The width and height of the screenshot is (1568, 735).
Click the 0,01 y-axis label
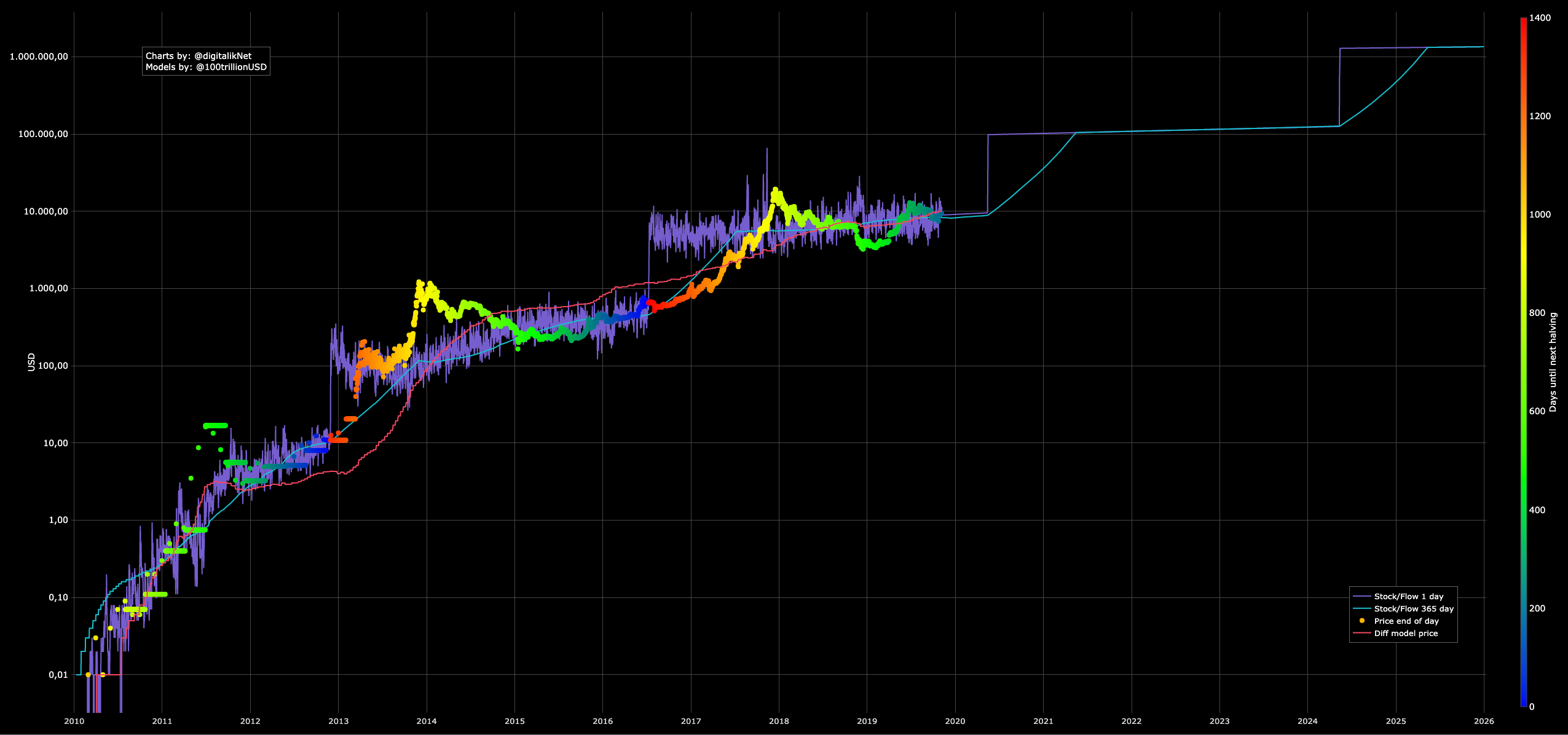(58, 675)
